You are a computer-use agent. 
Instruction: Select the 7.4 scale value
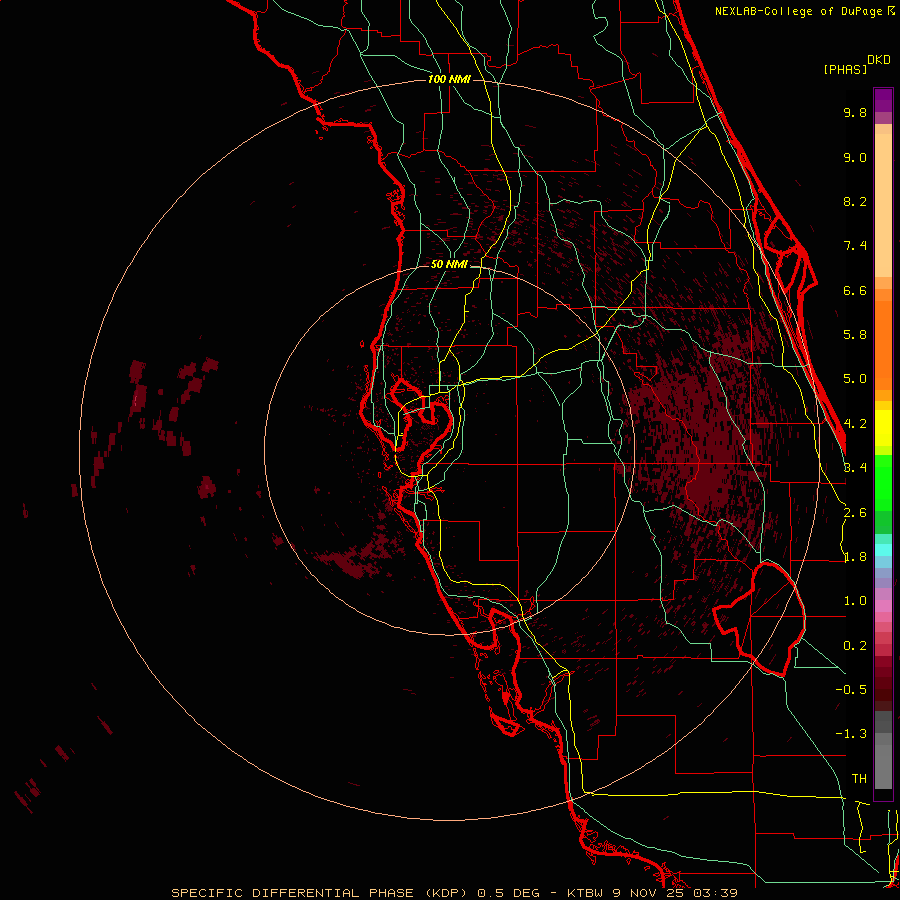click(x=855, y=246)
